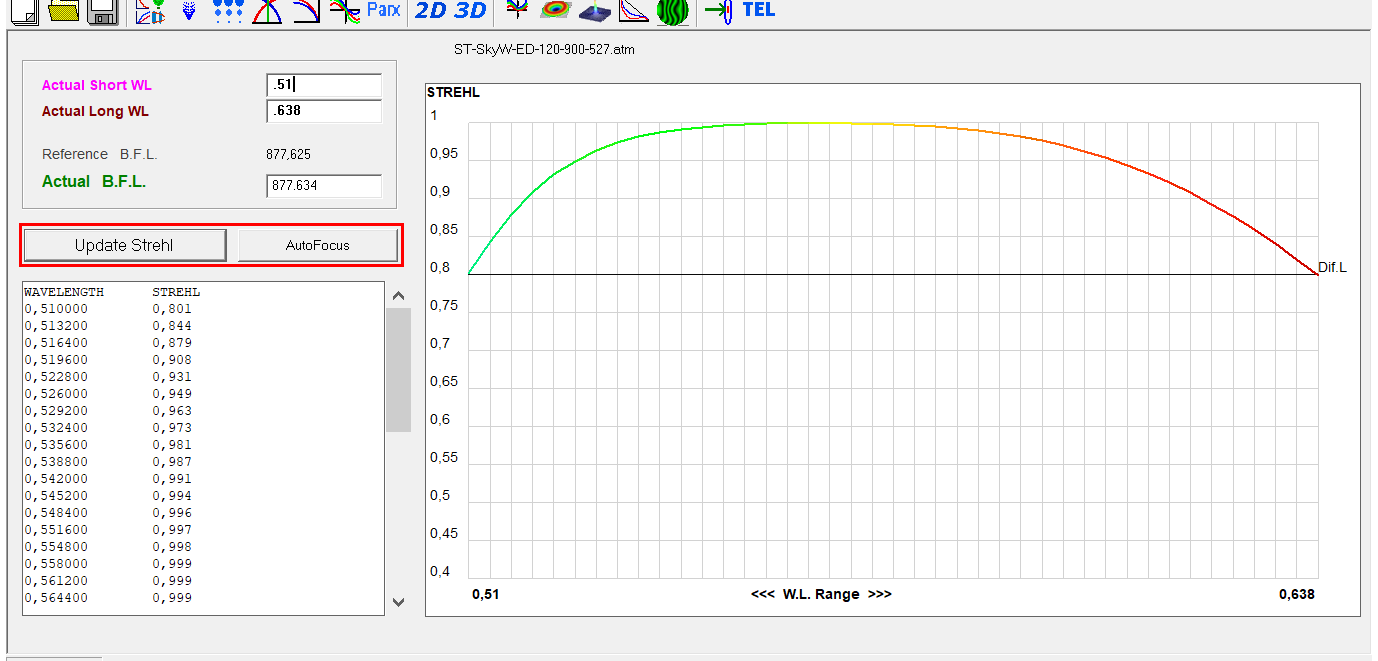Image resolution: width=1378 pixels, height=661 pixels.
Task: Select the 0,513200 wavelength row
Action: click(203, 326)
